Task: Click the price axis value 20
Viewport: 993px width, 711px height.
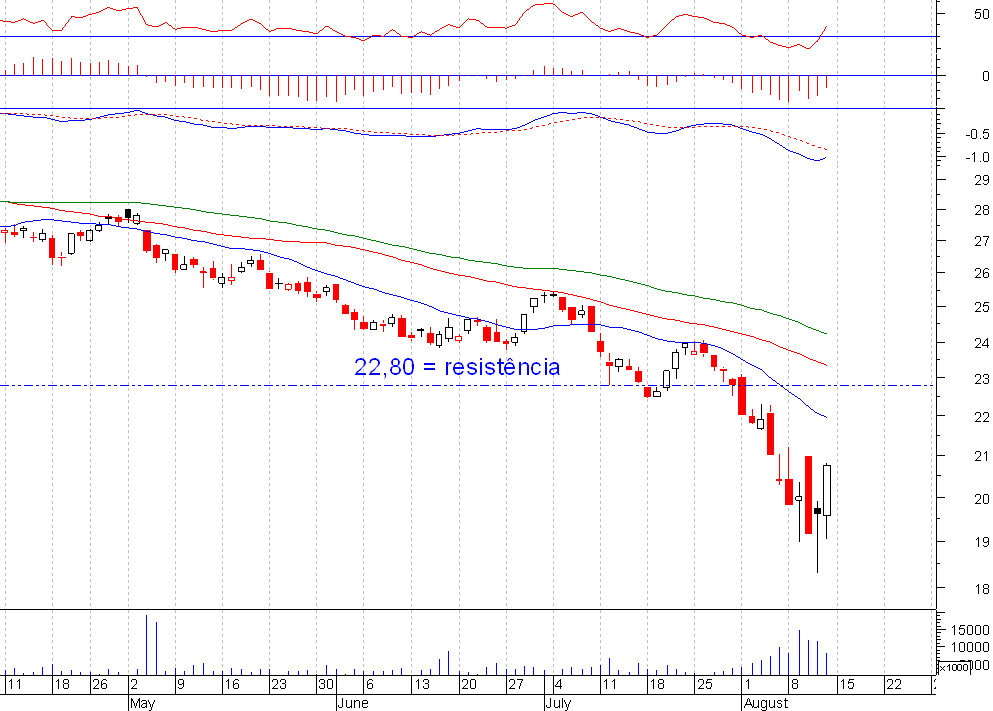Action: [982, 499]
